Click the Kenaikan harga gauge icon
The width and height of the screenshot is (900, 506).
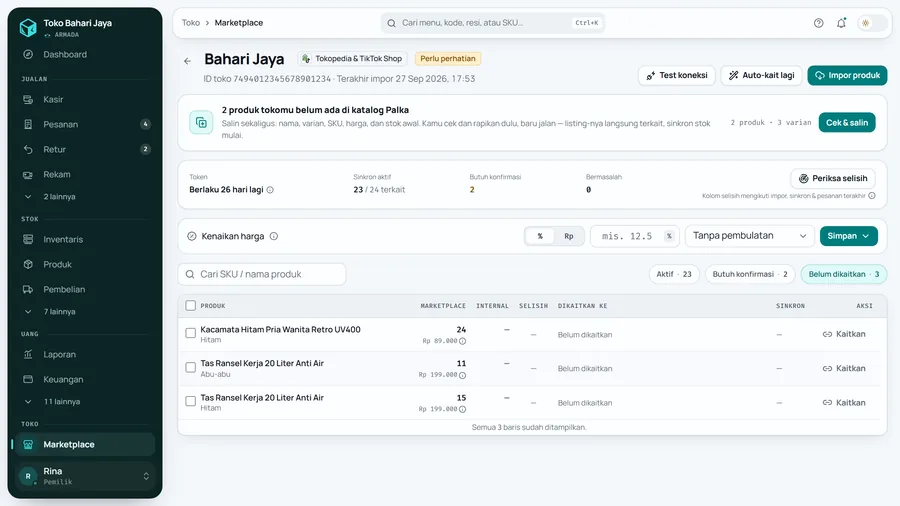pos(192,236)
